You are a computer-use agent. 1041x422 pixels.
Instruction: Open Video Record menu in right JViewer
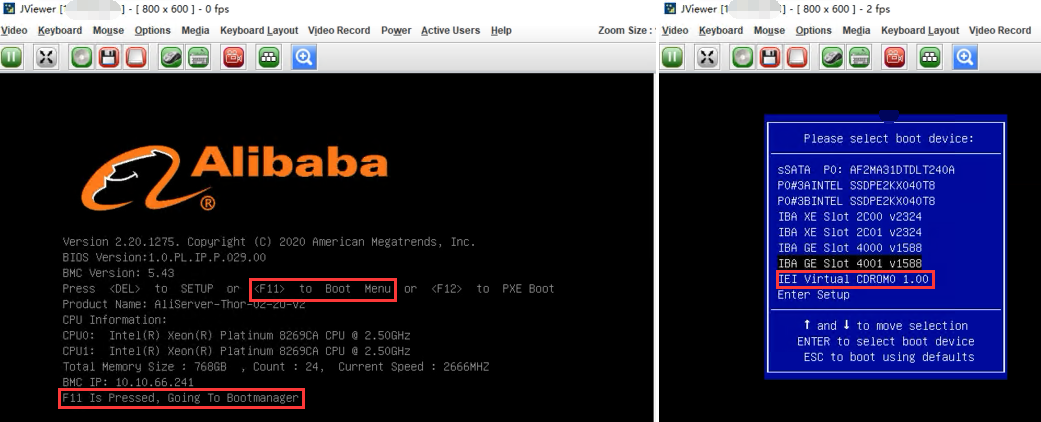point(1000,31)
